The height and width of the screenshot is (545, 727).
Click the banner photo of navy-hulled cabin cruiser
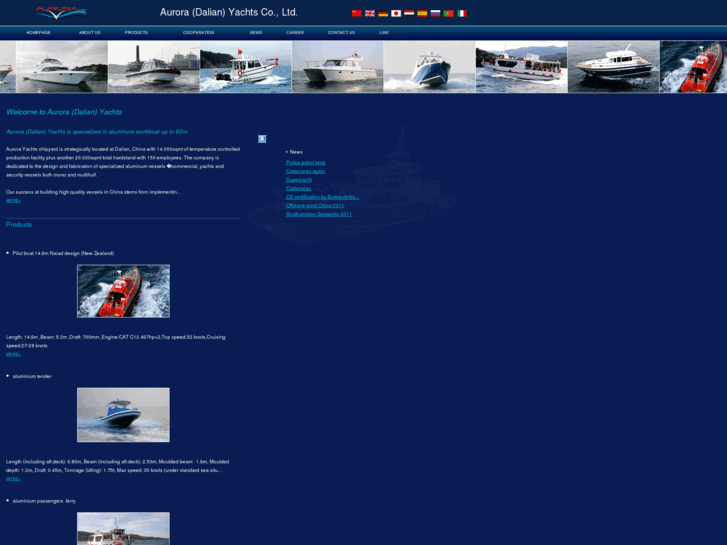[613, 67]
